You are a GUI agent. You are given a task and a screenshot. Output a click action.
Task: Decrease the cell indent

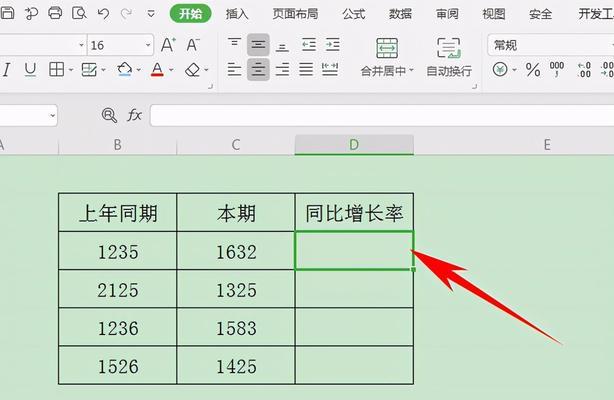coord(309,45)
